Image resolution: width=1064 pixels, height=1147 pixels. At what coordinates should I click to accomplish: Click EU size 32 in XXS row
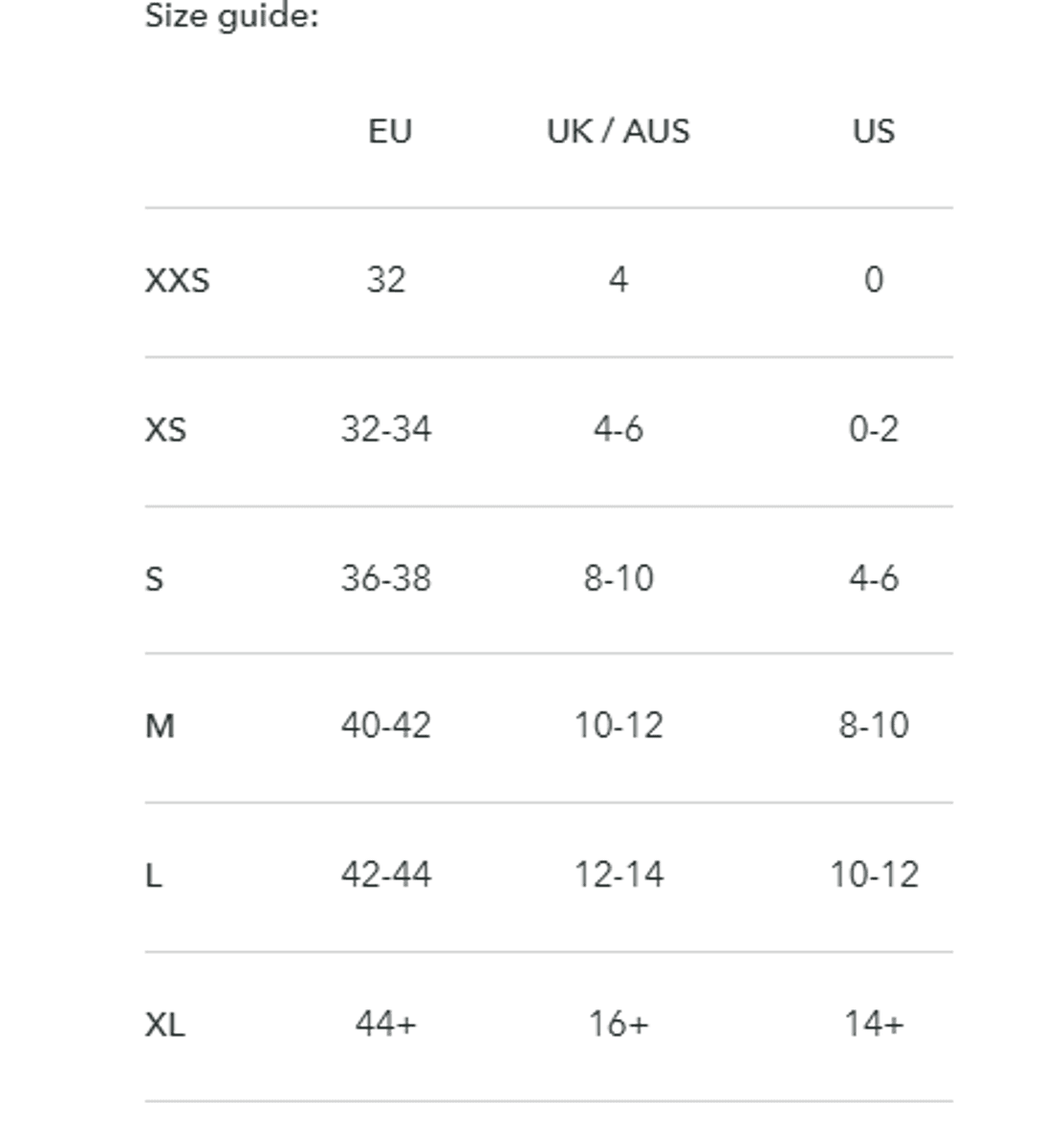click(386, 280)
